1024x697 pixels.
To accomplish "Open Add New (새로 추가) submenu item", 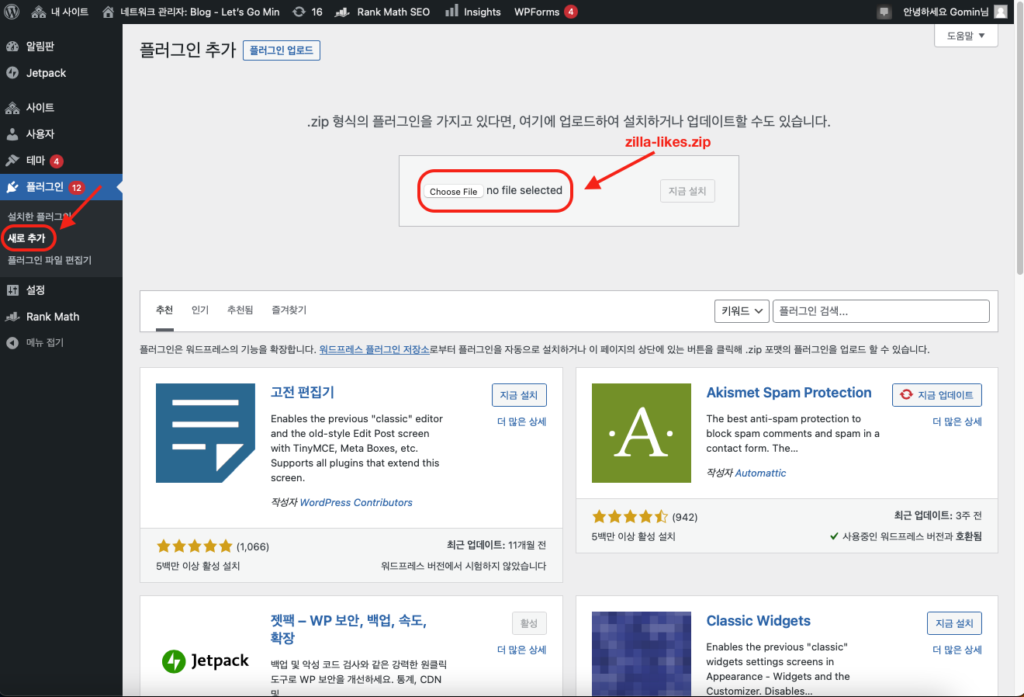I will click(27, 238).
